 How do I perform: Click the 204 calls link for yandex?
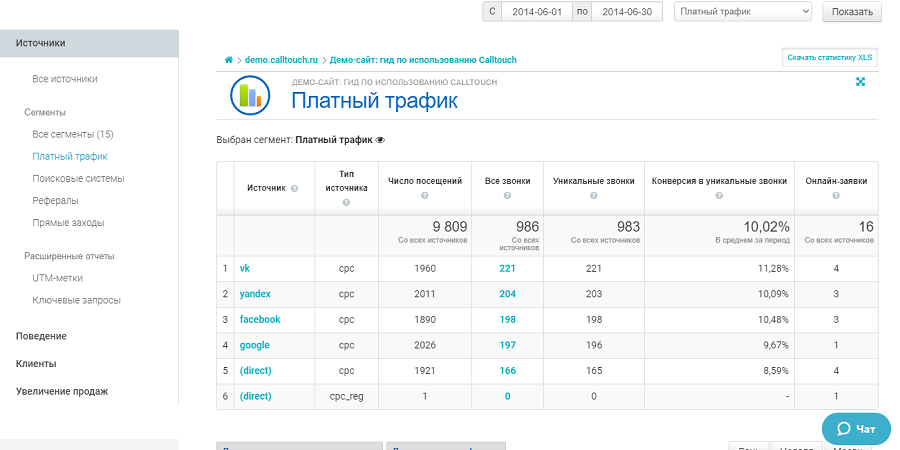507,294
